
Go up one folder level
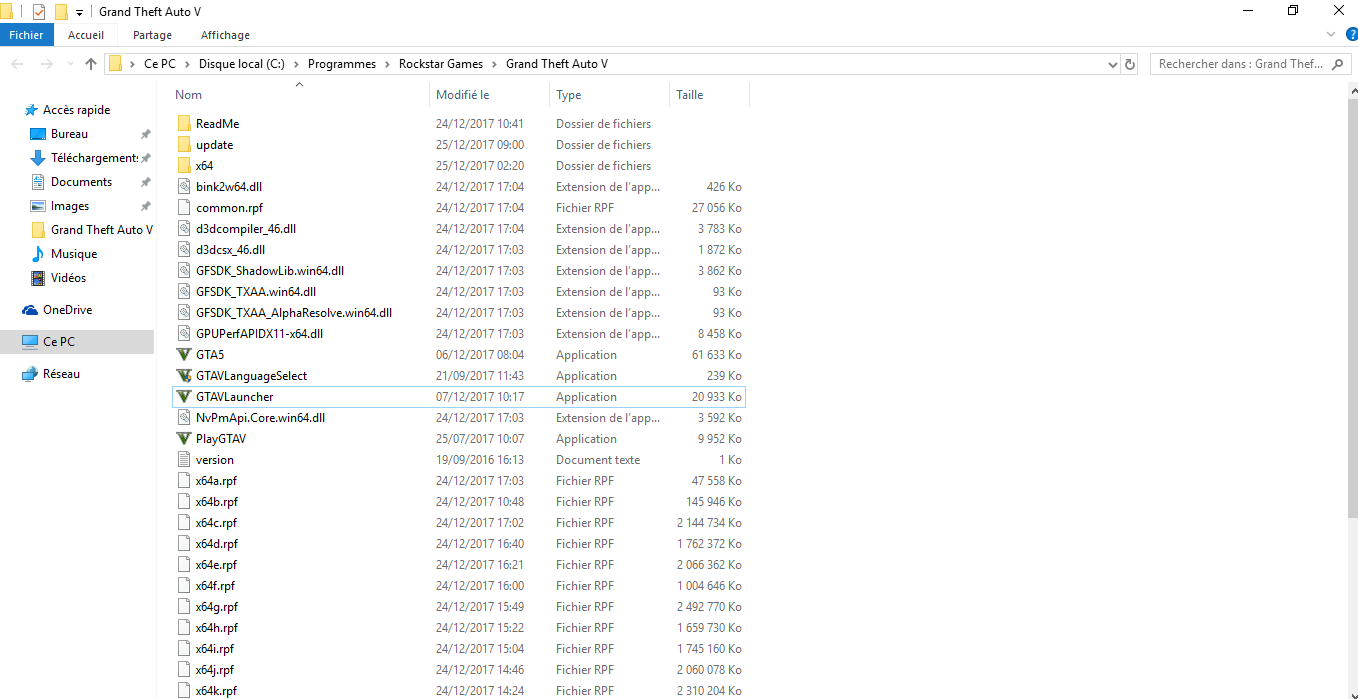(91, 64)
